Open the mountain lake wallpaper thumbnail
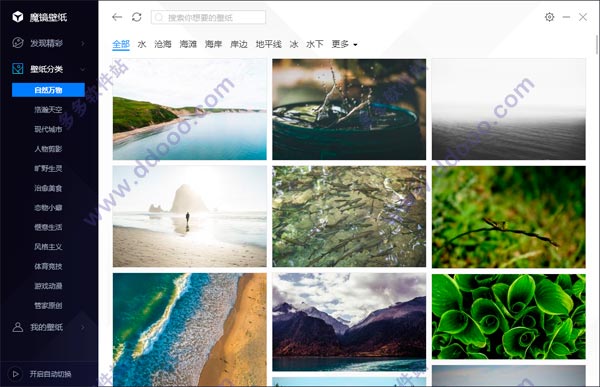The width and height of the screenshot is (600, 387). tap(349, 322)
